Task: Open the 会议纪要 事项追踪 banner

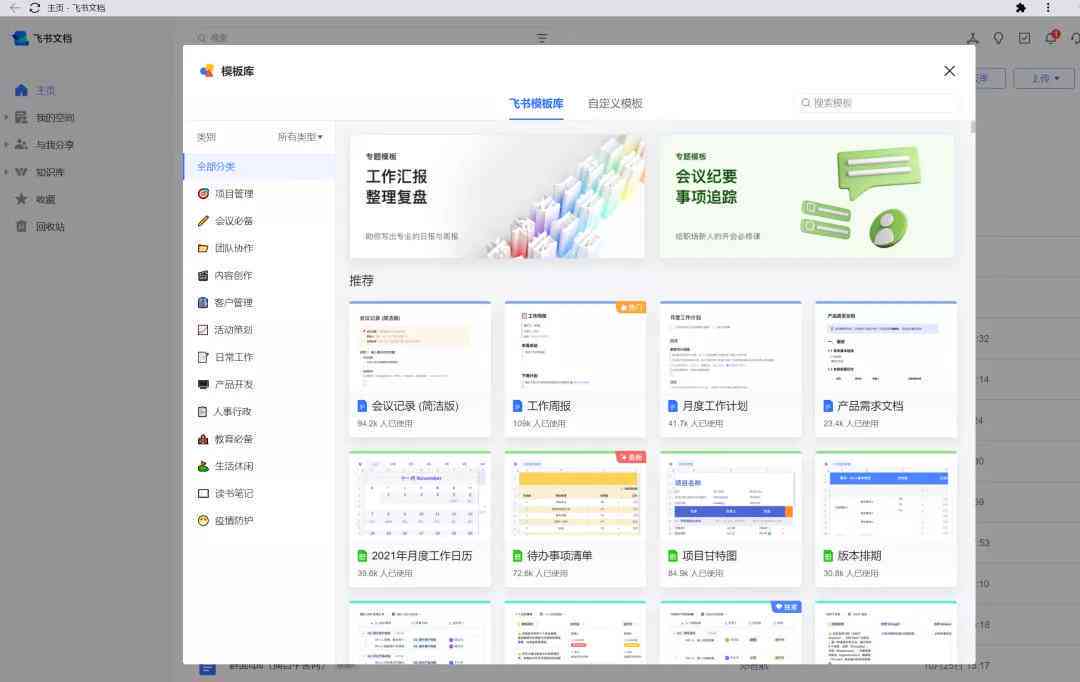Action: pos(807,196)
